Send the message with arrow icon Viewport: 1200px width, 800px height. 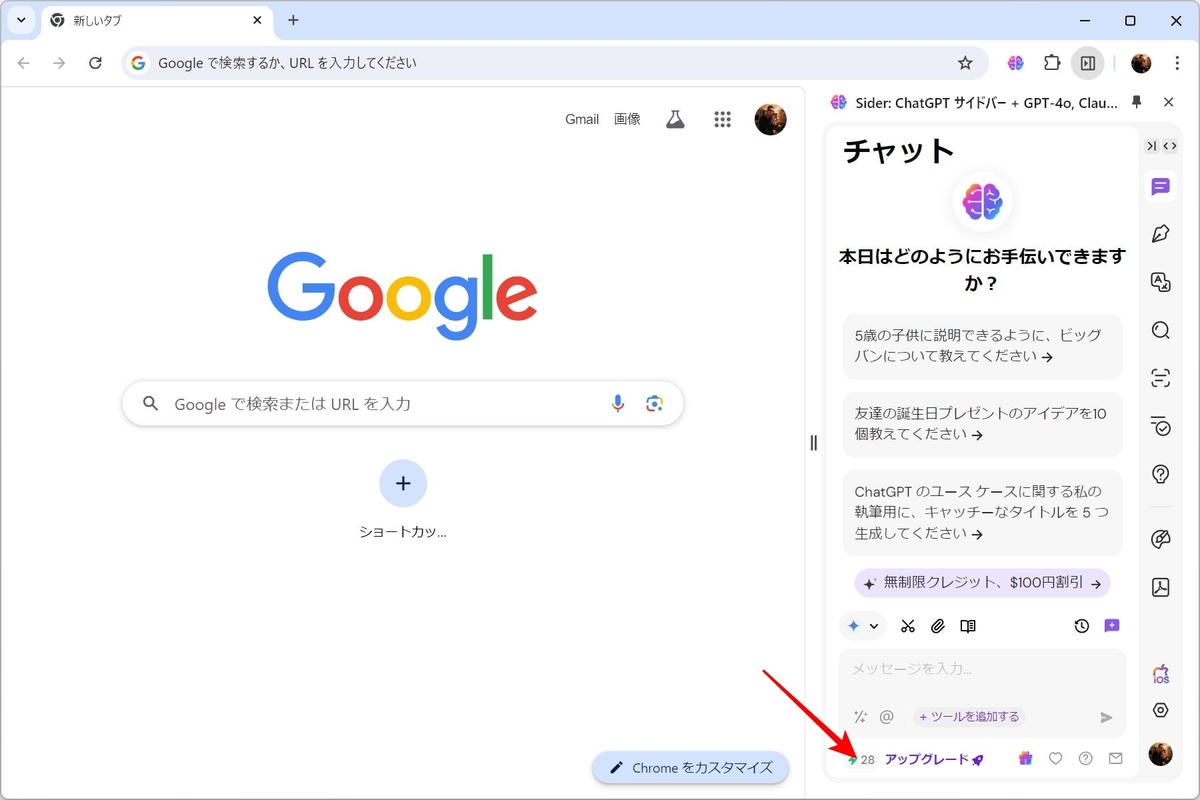pos(1106,717)
